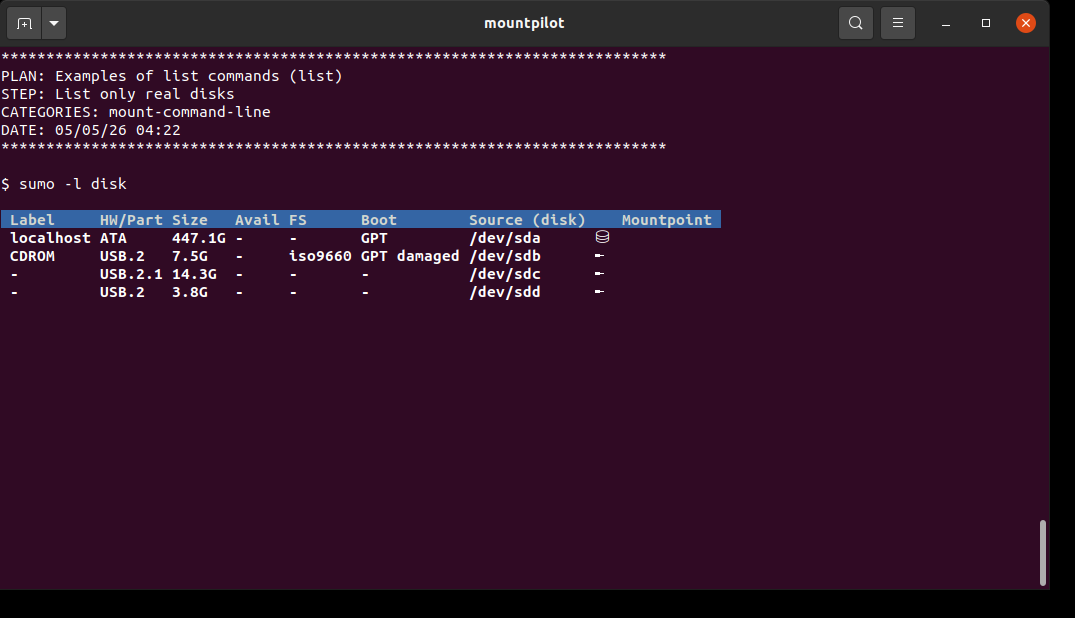Click the PLAN: Examples of list commands line

click(172, 76)
